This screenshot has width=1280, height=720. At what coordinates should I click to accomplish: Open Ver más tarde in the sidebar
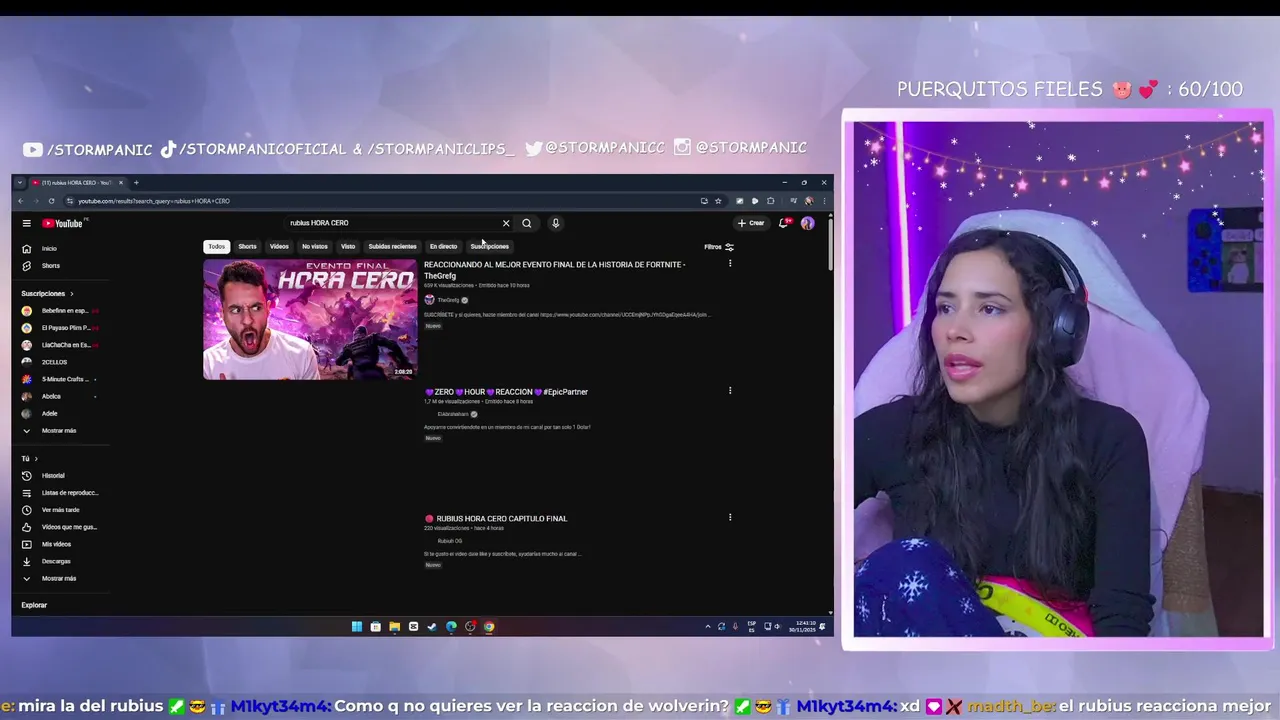[50, 510]
